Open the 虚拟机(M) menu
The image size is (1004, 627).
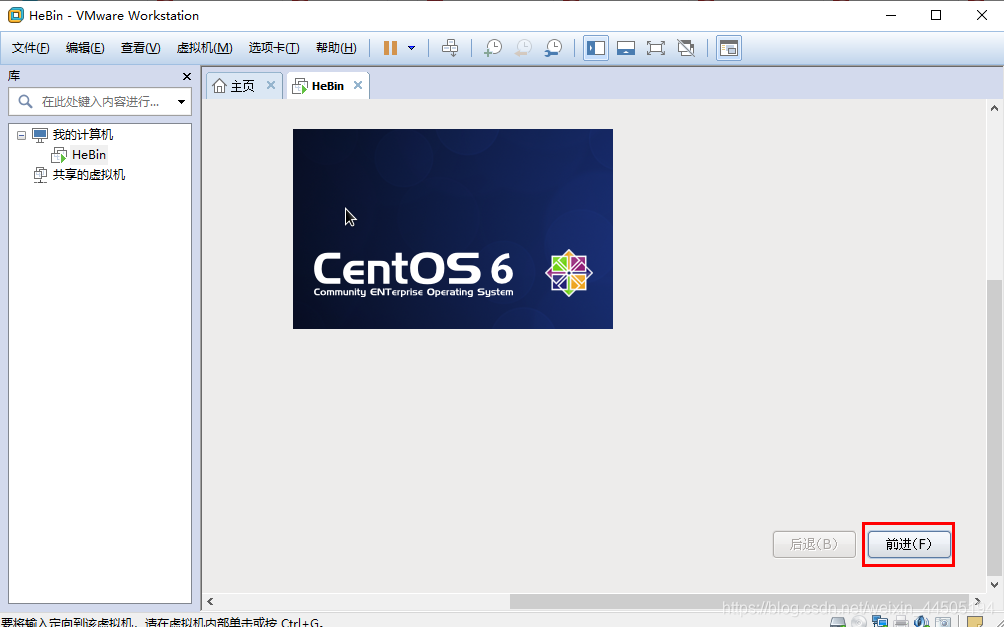204,48
